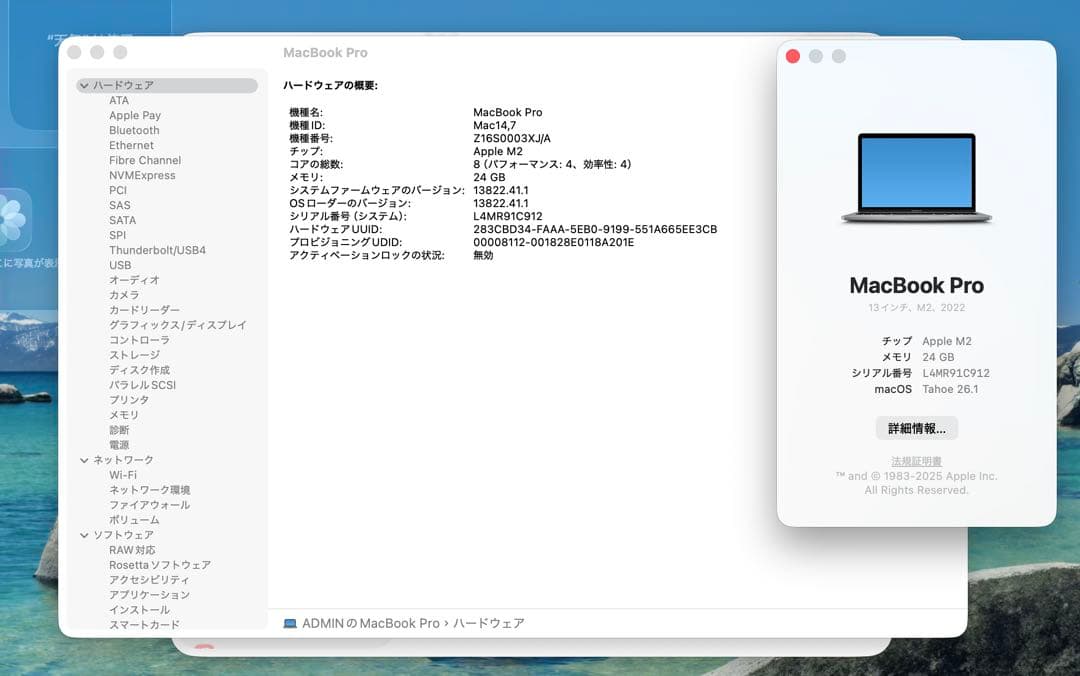Select メモリ in the hardware sidebar list
The image size is (1080, 676).
pyautogui.click(x=124, y=416)
